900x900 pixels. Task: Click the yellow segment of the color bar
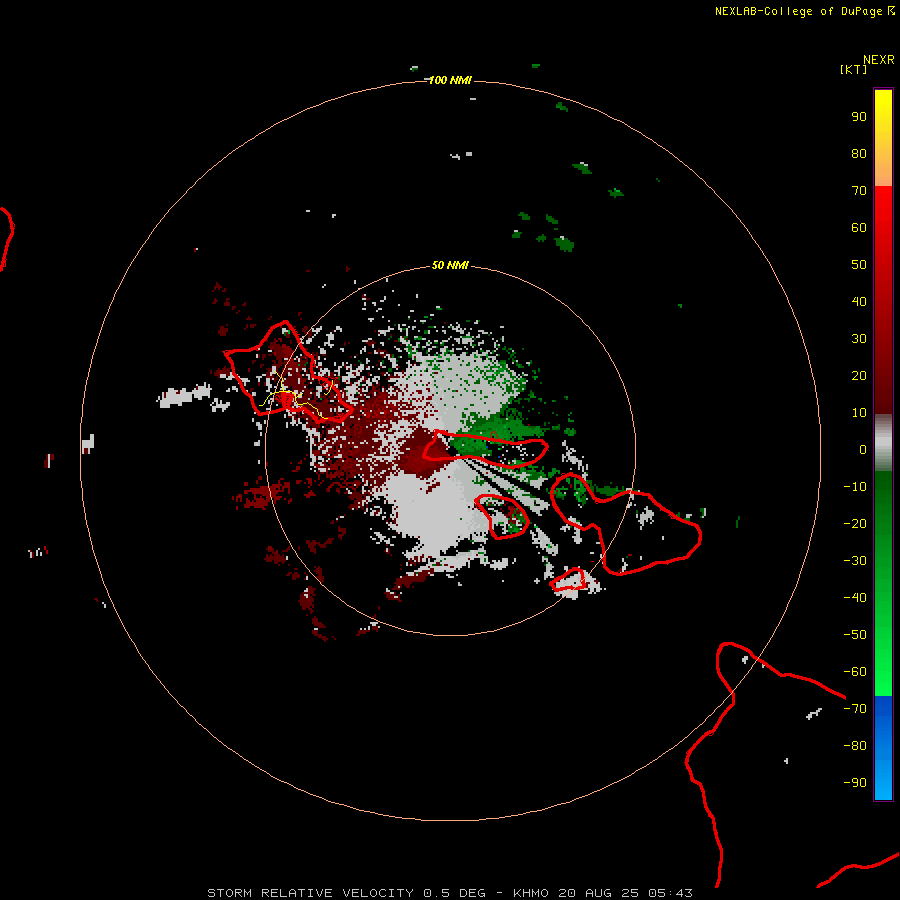[883, 138]
